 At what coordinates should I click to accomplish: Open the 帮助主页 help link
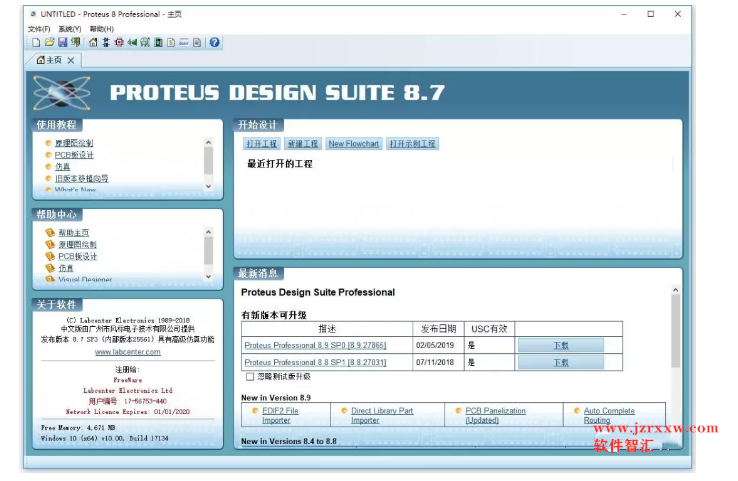coord(73,232)
